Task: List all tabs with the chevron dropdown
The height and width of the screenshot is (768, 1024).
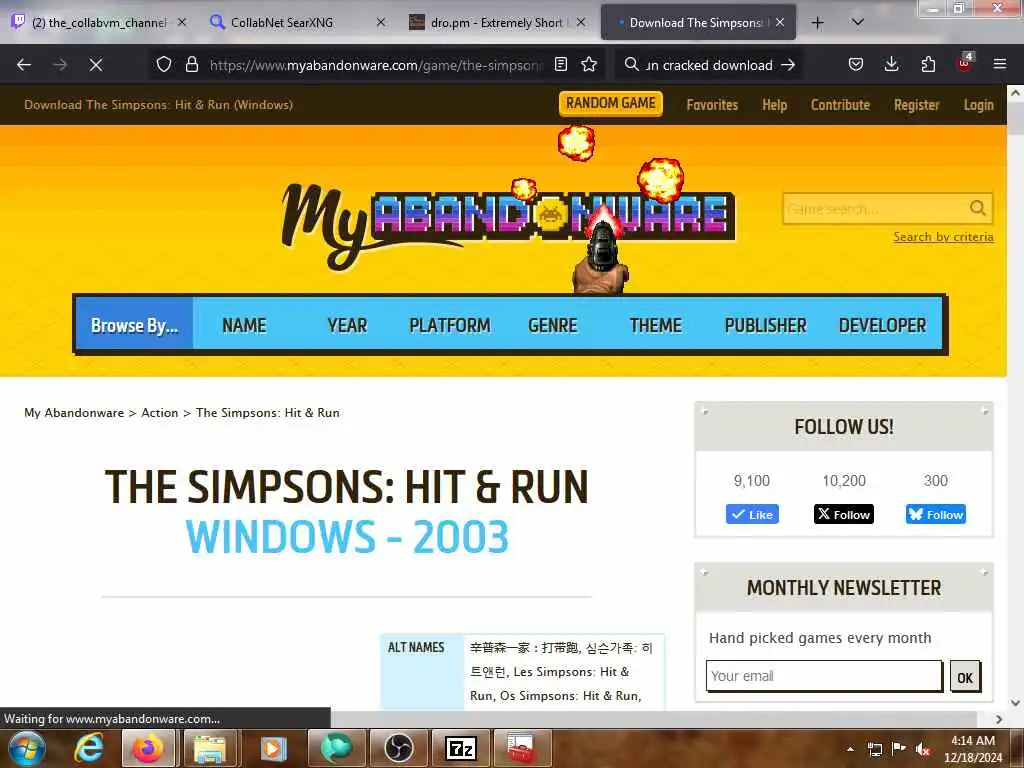Action: coord(858,22)
